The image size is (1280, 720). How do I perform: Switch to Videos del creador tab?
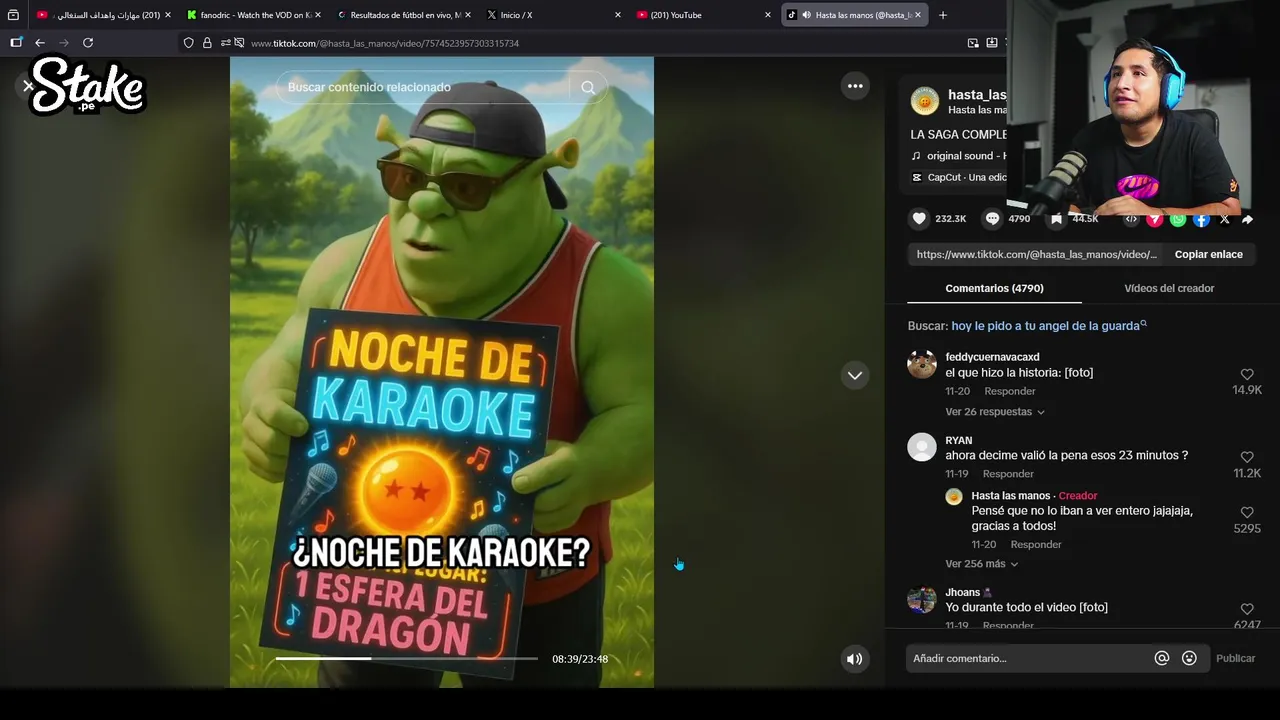(1169, 288)
